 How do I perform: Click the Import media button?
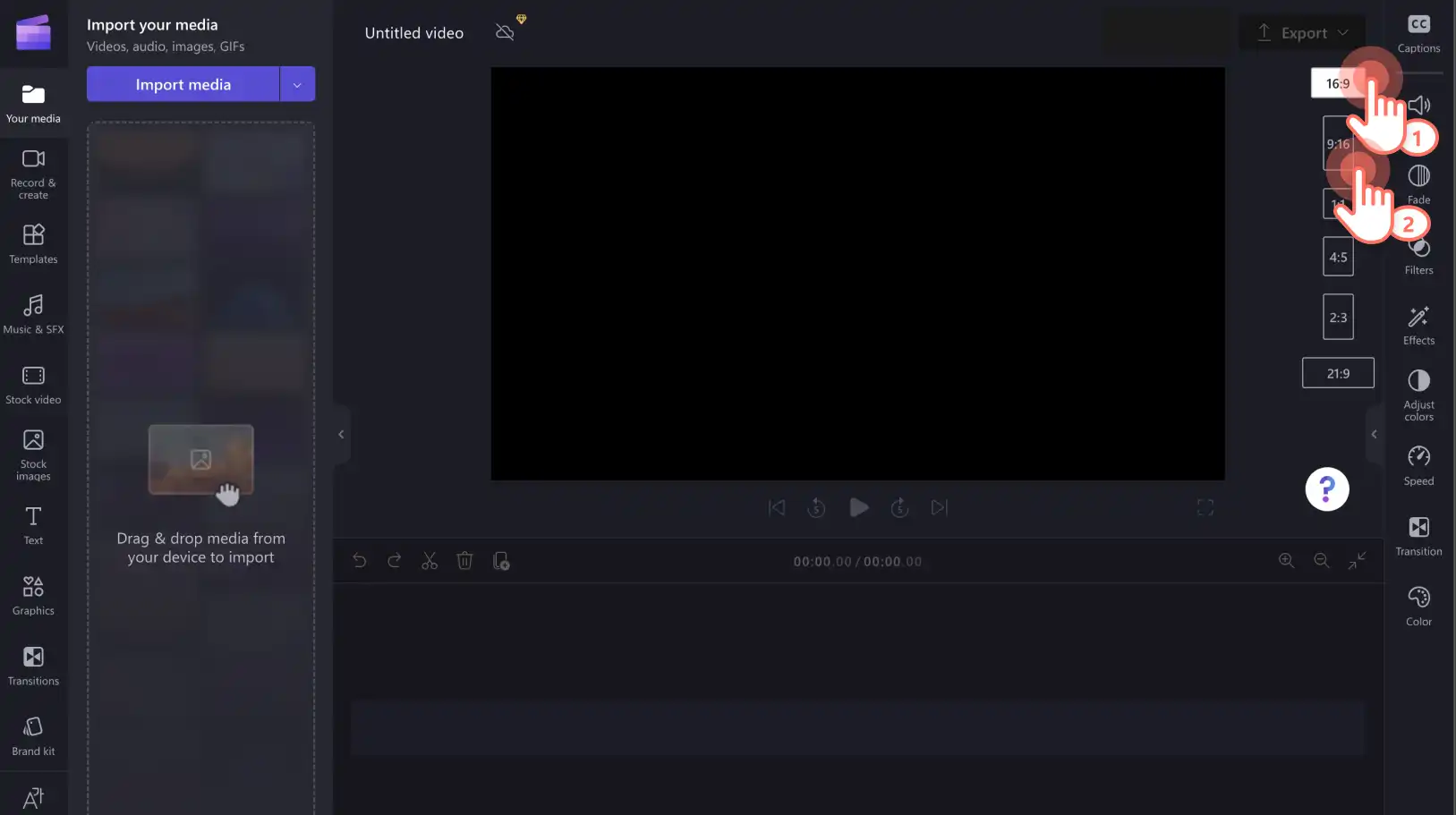click(x=183, y=84)
